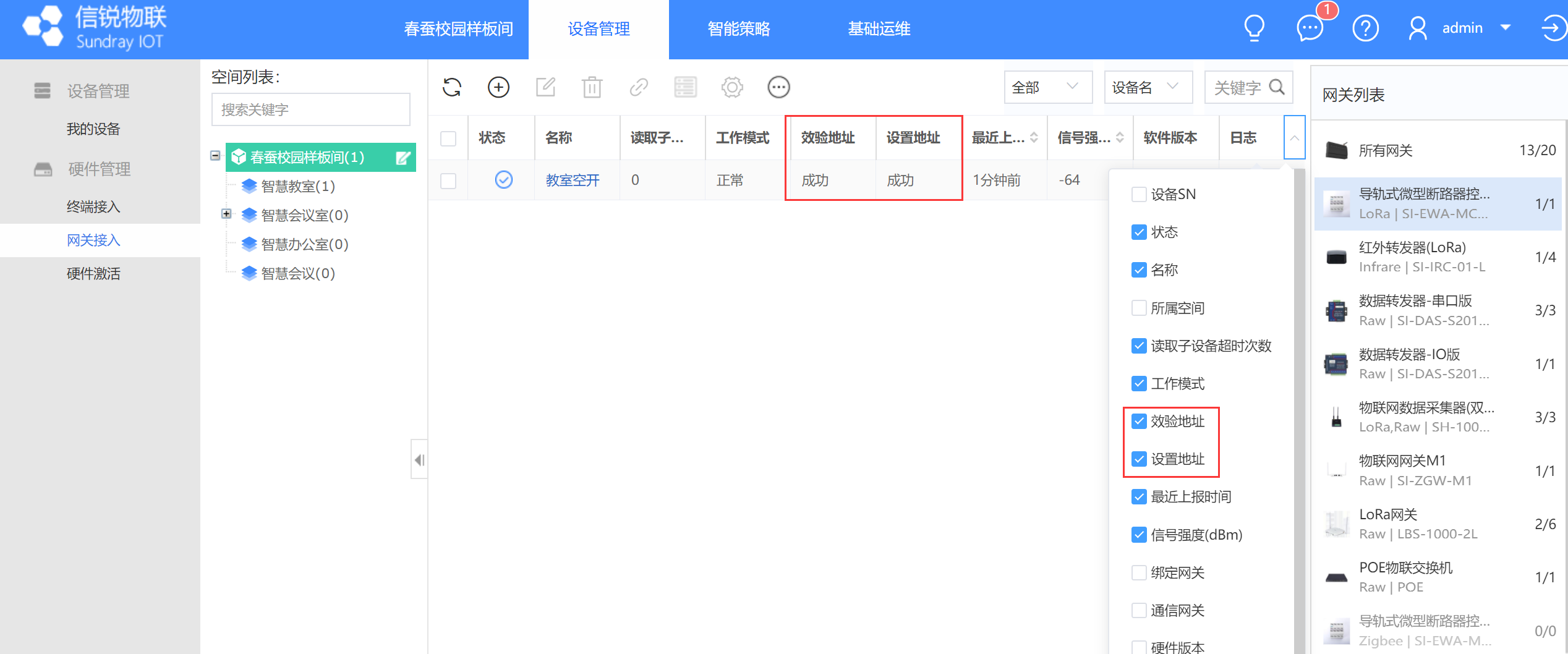Image resolution: width=1568 pixels, height=654 pixels.
Task: Enable the 设备SN column checkbox
Action: (1139, 195)
